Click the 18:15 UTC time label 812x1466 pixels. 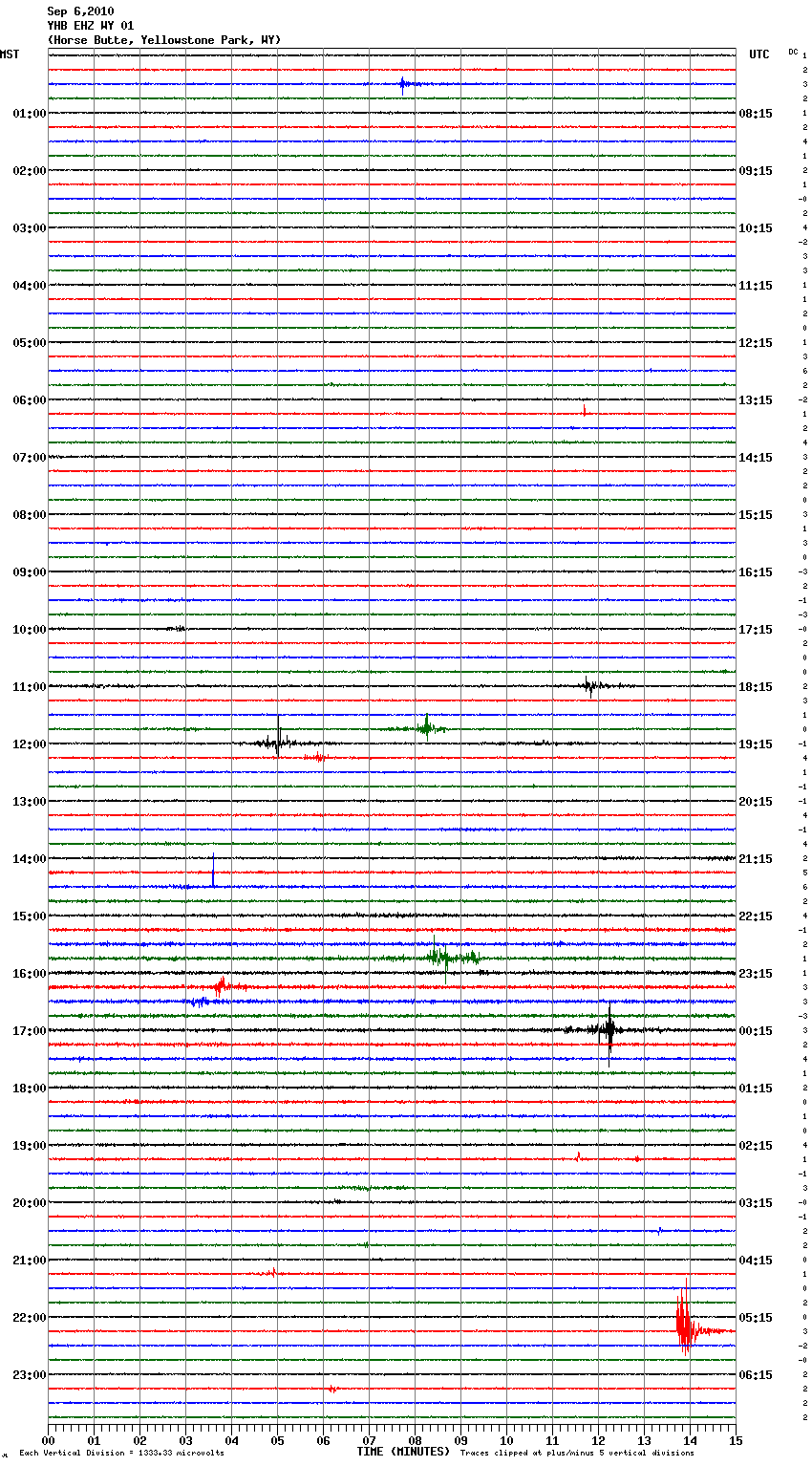(x=756, y=687)
